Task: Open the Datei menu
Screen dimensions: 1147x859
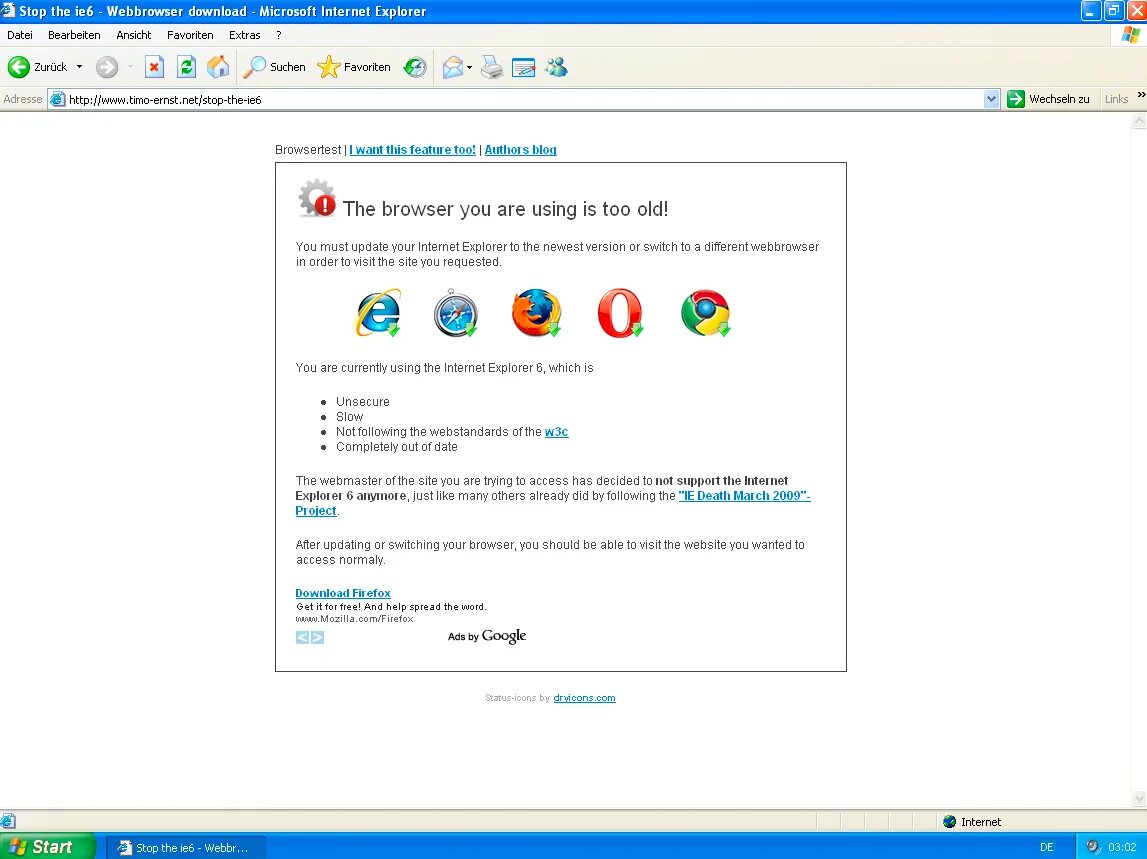Action: pos(20,35)
